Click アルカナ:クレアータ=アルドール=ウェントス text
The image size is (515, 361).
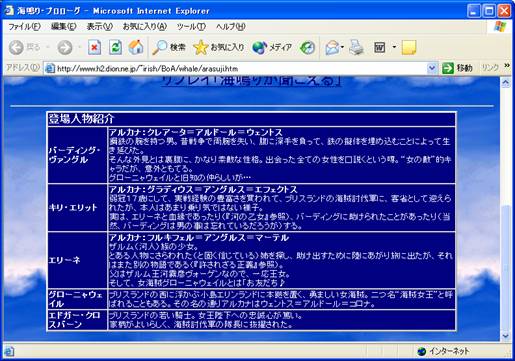(196, 132)
